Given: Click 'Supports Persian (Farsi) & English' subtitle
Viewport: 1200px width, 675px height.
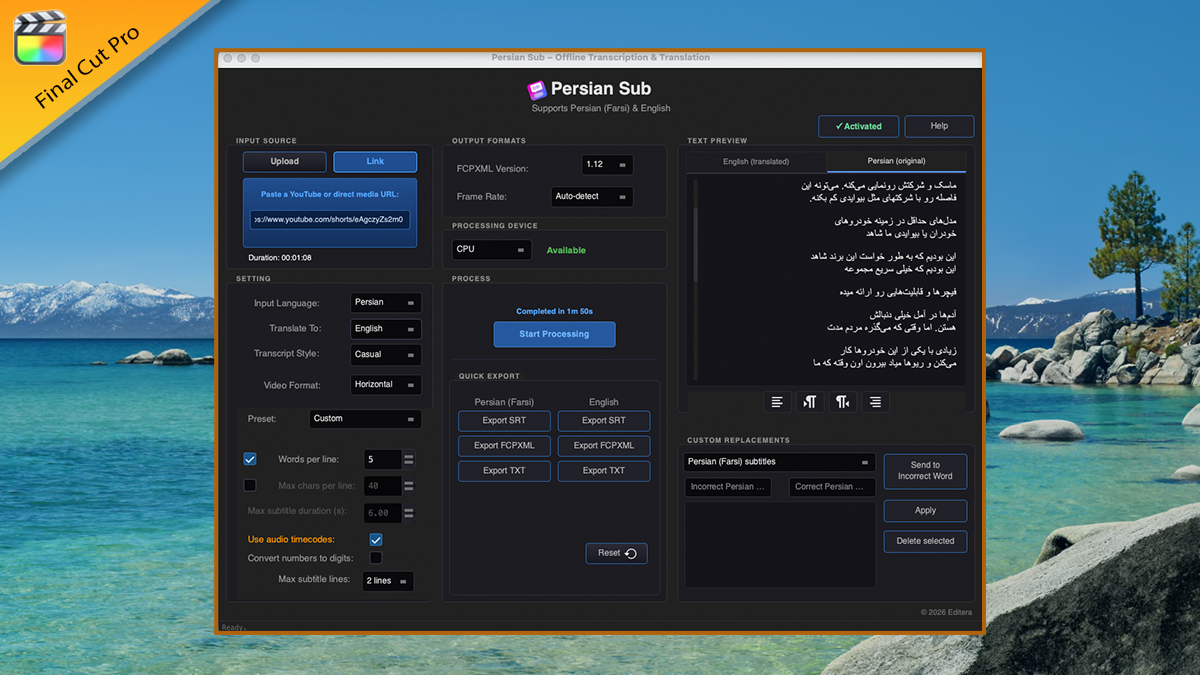Looking at the screenshot, I should click(x=601, y=108).
